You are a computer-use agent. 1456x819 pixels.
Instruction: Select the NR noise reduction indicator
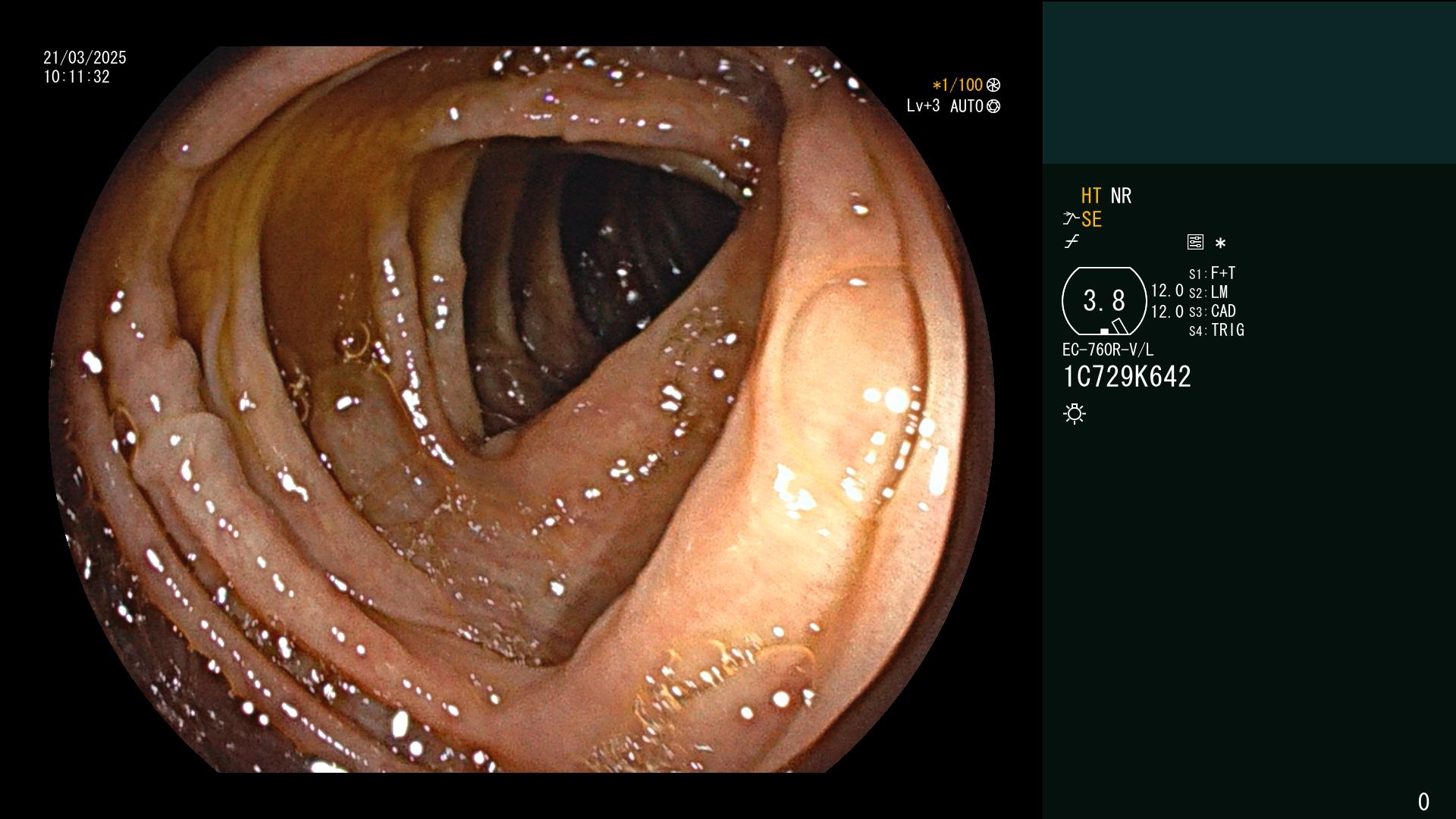click(1121, 196)
